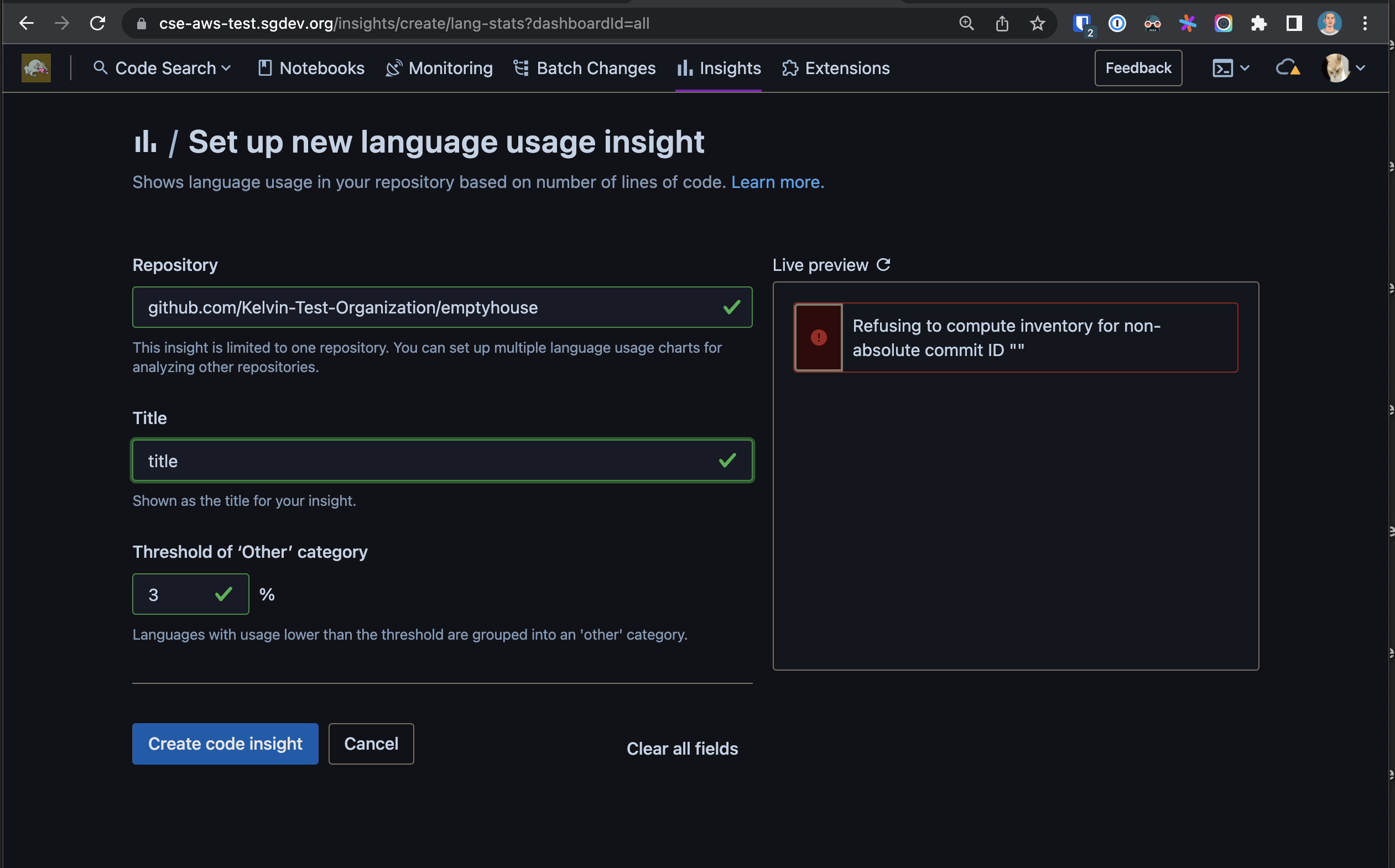
Task: Click the "Threshold of 'Other' category" label
Action: 250,552
